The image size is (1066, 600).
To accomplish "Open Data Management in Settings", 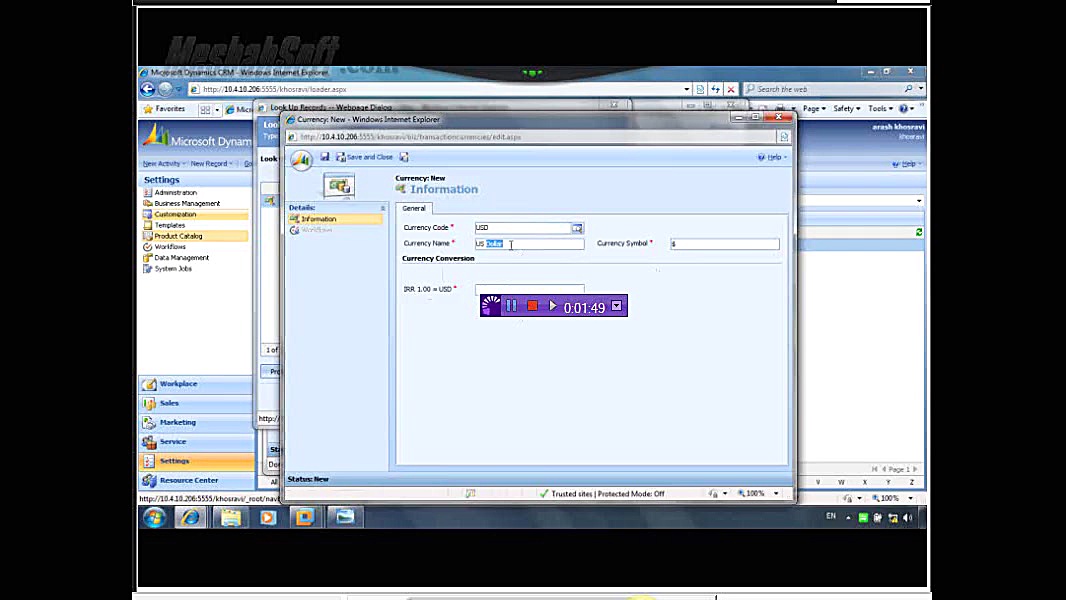I will pos(182,258).
